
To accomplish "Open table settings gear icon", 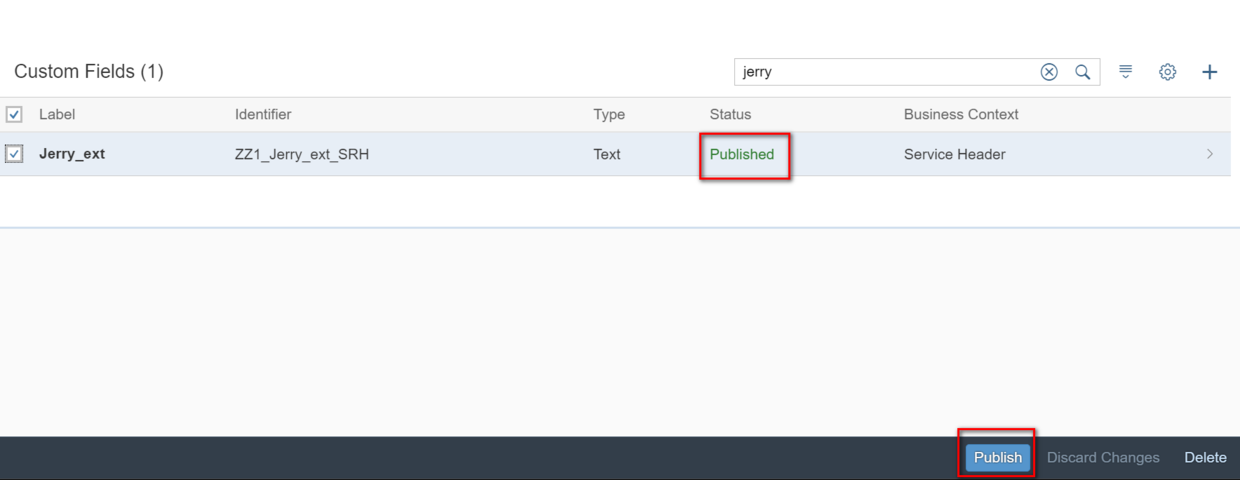I will (x=1167, y=72).
